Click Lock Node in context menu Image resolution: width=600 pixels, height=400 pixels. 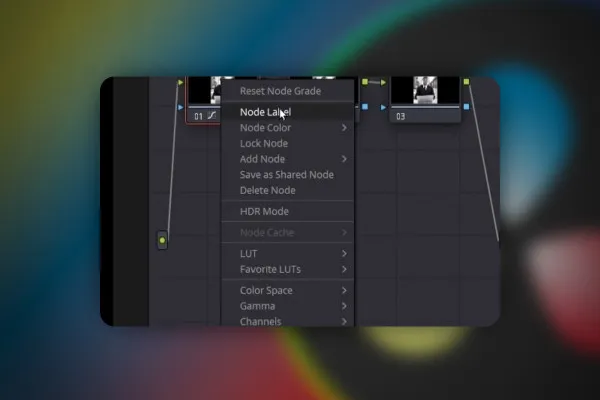tap(288, 144)
